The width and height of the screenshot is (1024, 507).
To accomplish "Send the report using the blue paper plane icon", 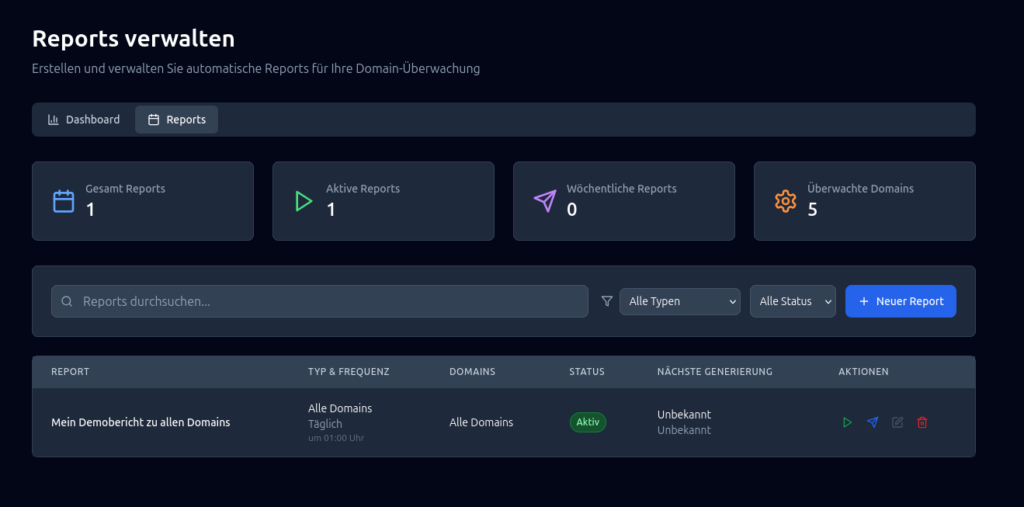I will pos(872,423).
